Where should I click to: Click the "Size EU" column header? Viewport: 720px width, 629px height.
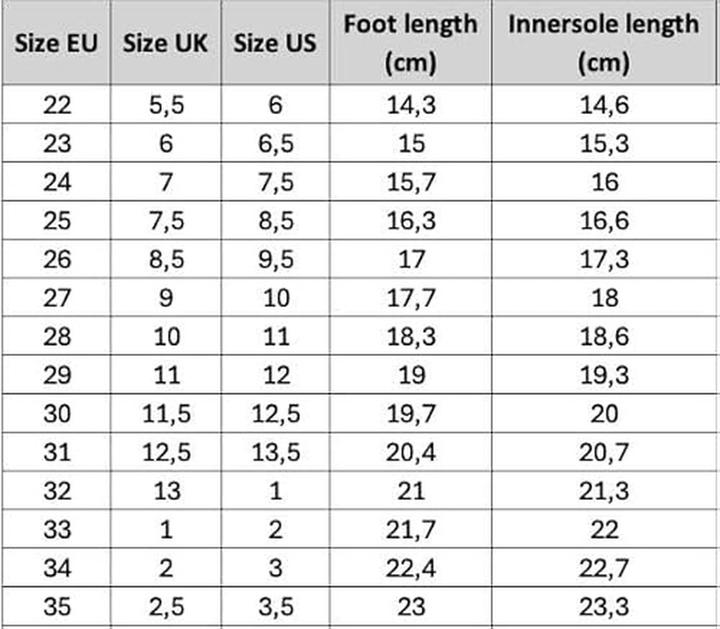(56, 45)
